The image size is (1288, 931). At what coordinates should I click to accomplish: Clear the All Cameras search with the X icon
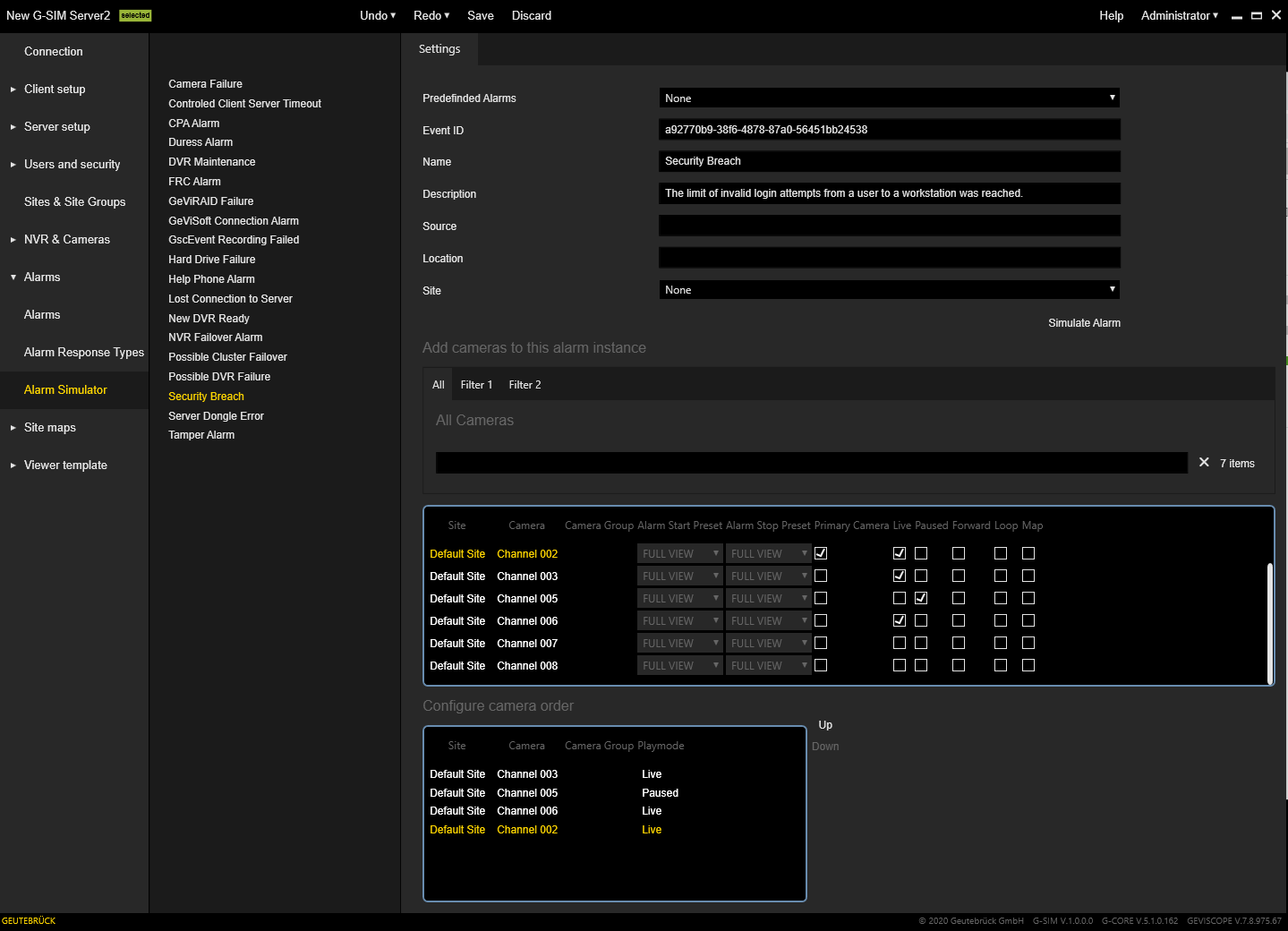point(1204,462)
